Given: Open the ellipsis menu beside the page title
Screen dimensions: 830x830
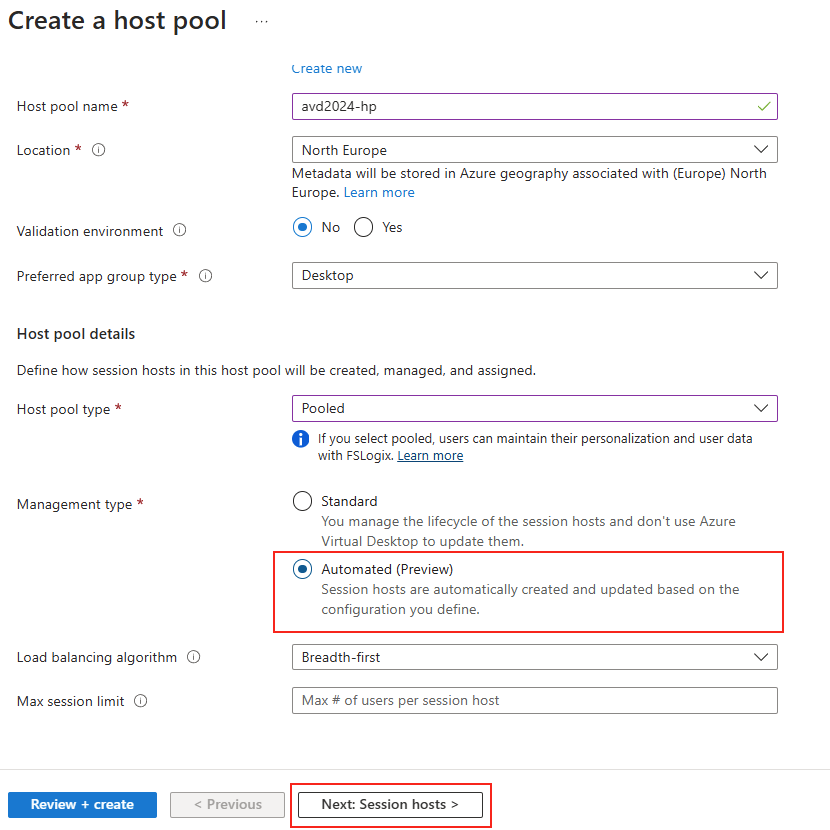Looking at the screenshot, I should 261,22.
